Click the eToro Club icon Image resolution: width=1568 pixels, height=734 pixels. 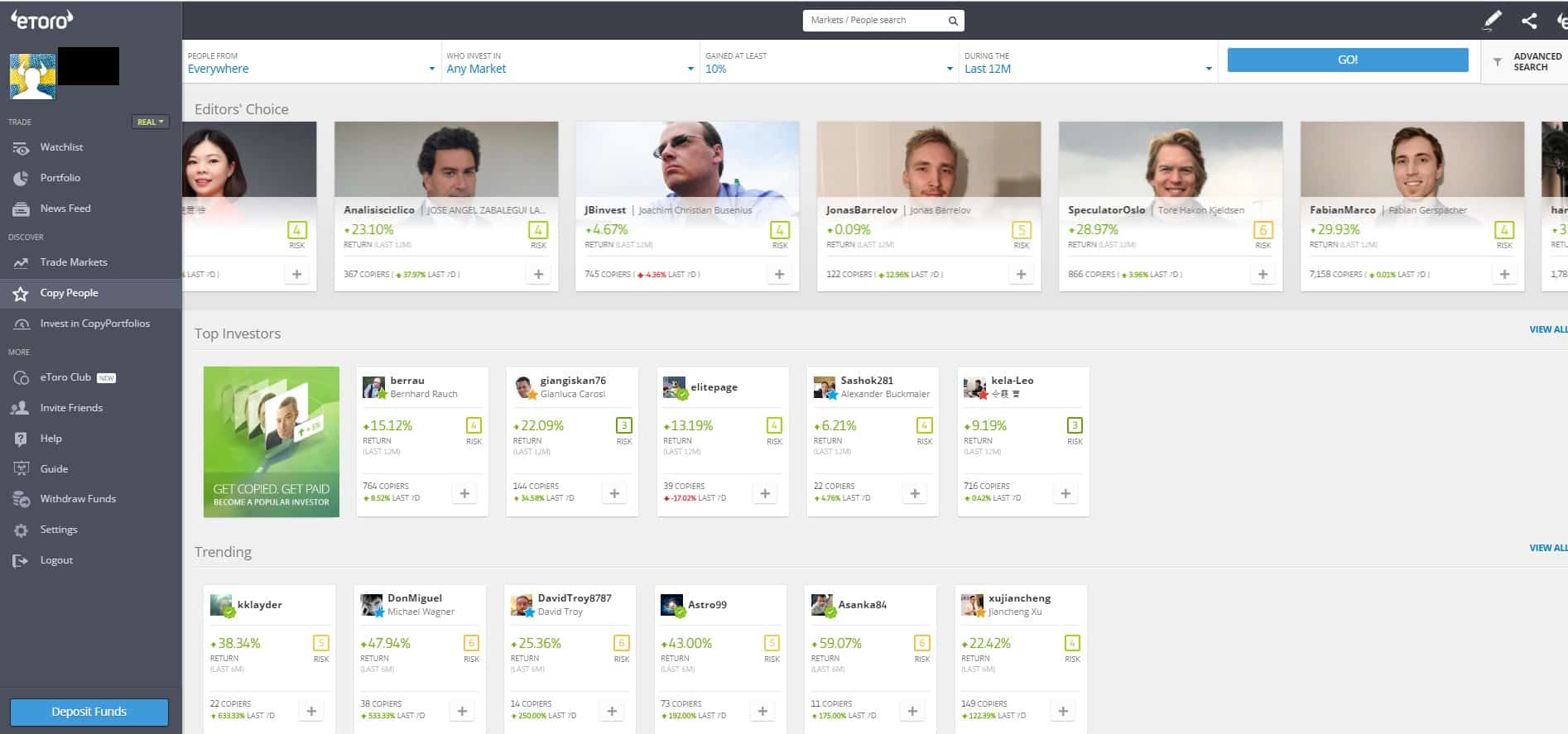point(21,377)
